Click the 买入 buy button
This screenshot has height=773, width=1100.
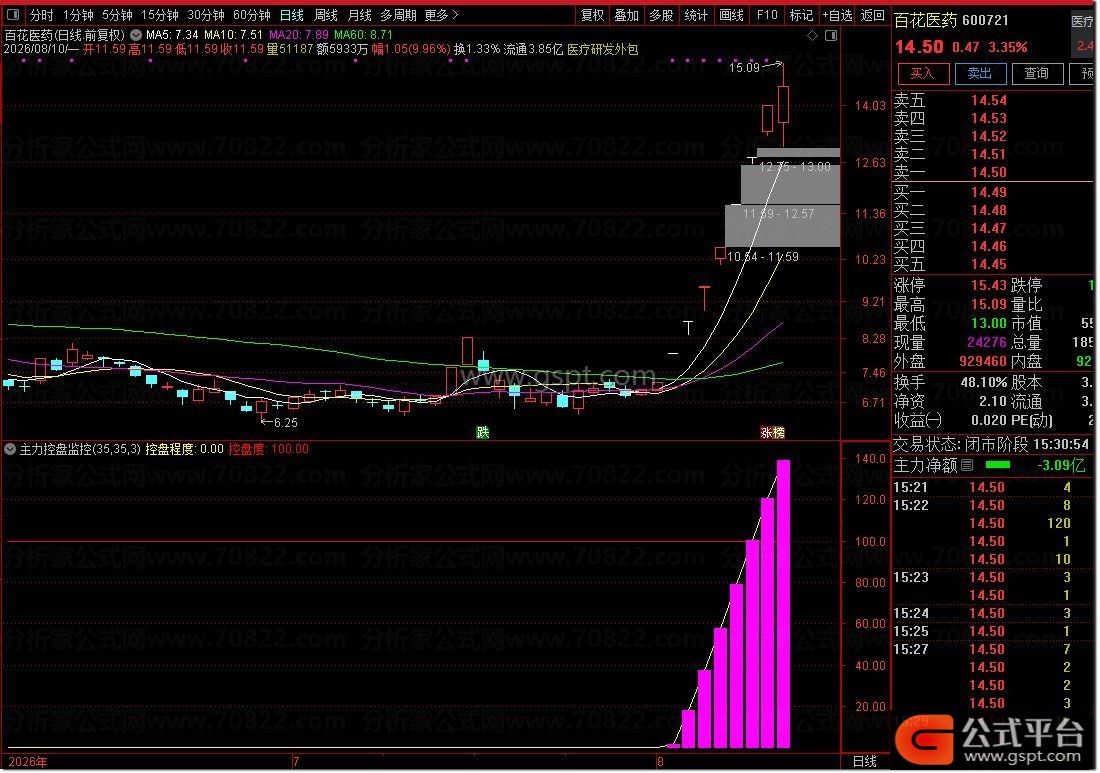pos(923,74)
